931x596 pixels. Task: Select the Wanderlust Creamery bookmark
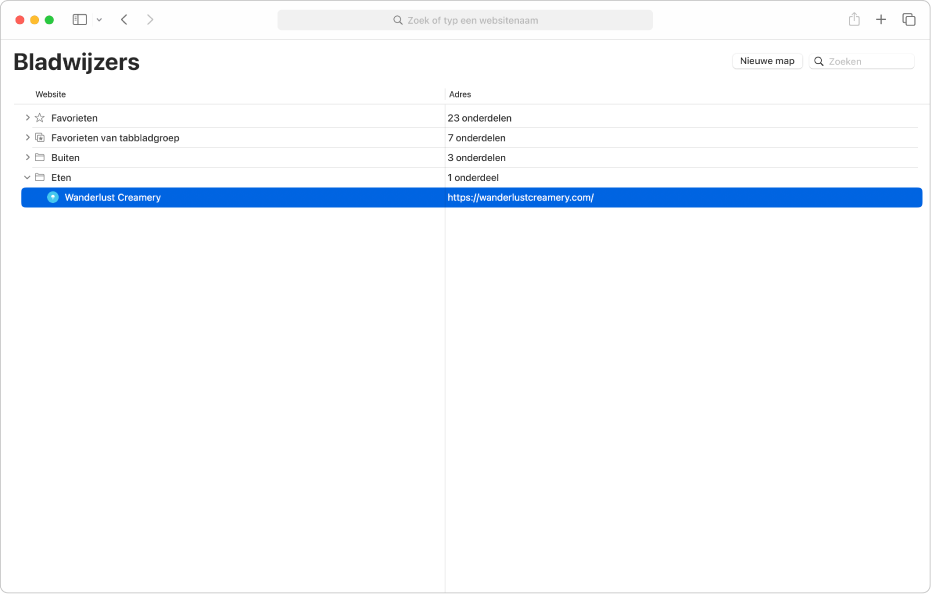point(471,197)
